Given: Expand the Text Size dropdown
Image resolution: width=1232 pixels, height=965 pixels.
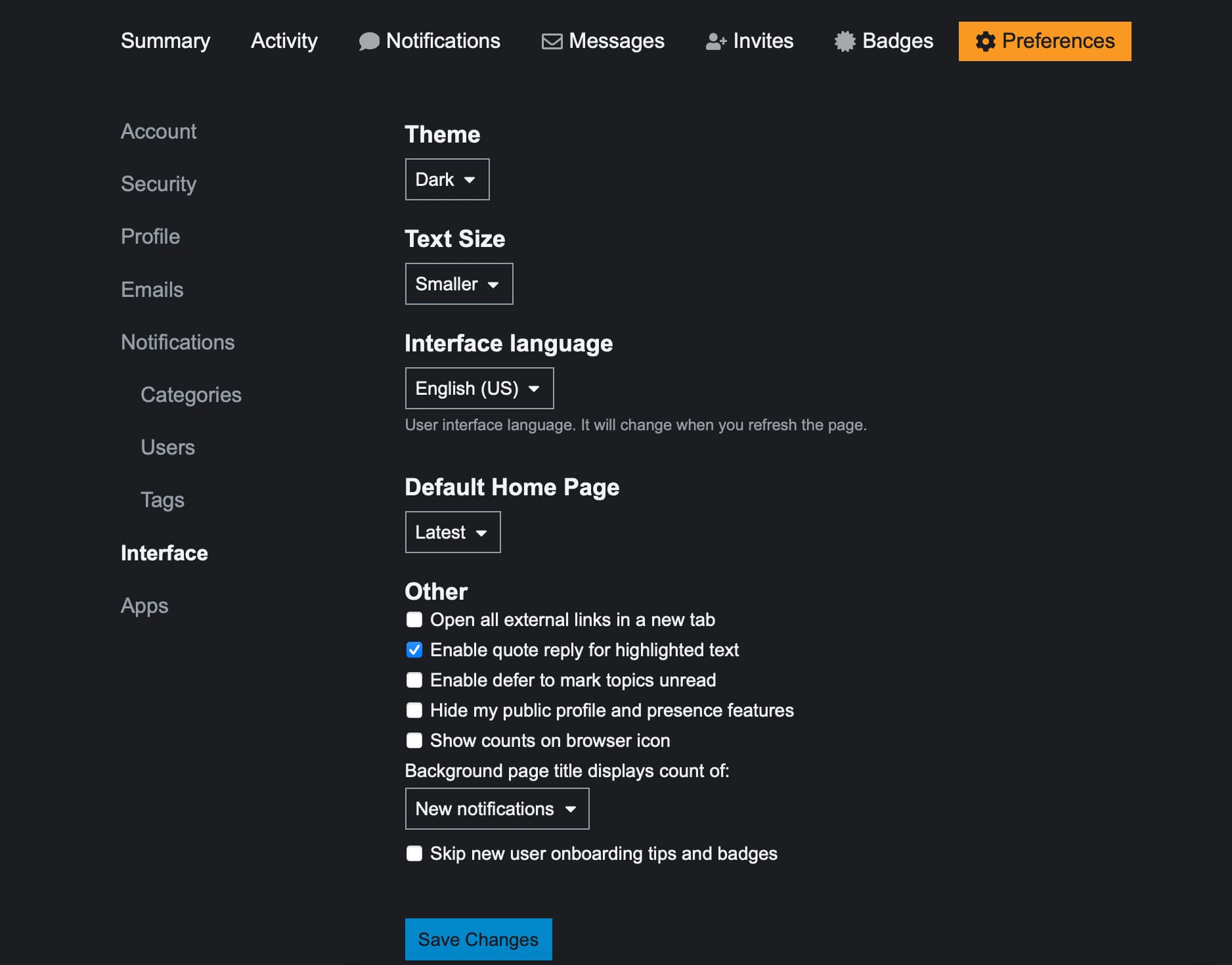Looking at the screenshot, I should point(458,284).
